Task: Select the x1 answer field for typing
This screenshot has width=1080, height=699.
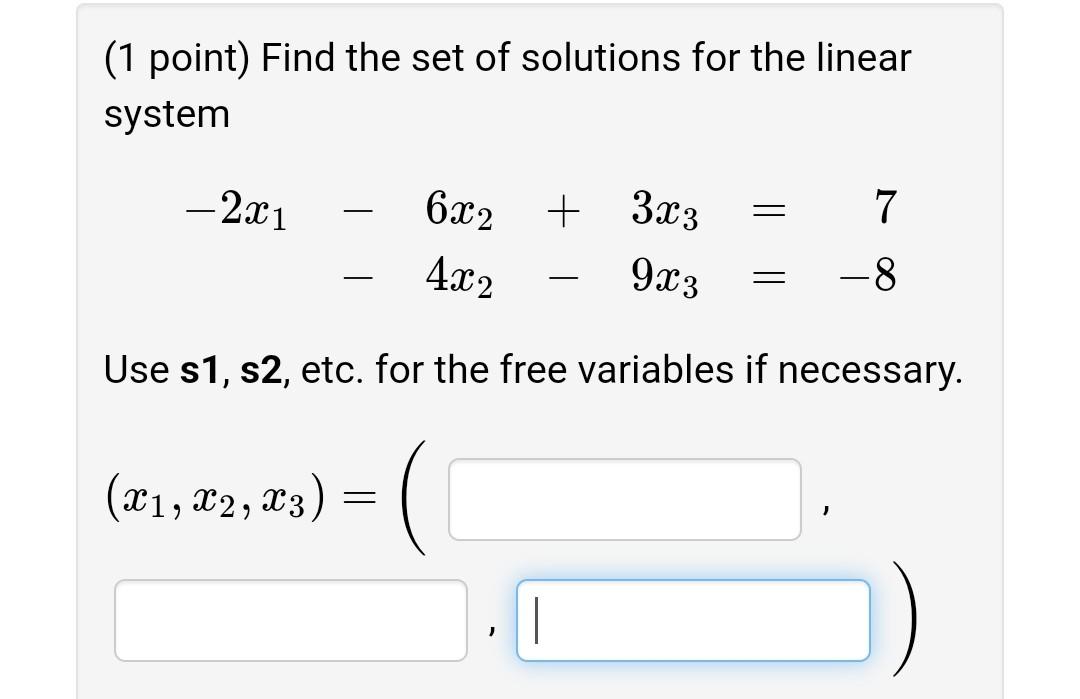Action: (624, 500)
